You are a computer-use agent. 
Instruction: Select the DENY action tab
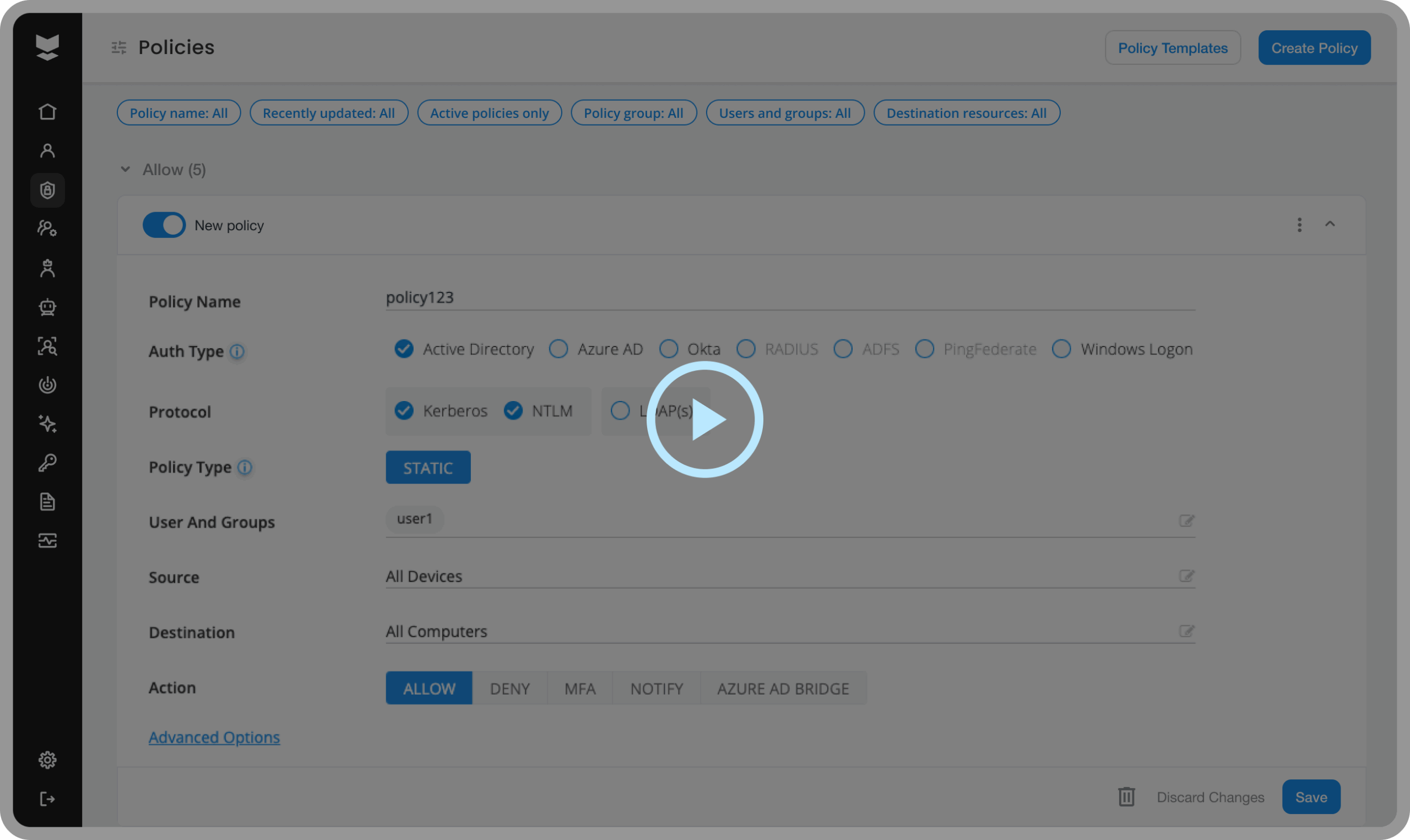pos(509,689)
